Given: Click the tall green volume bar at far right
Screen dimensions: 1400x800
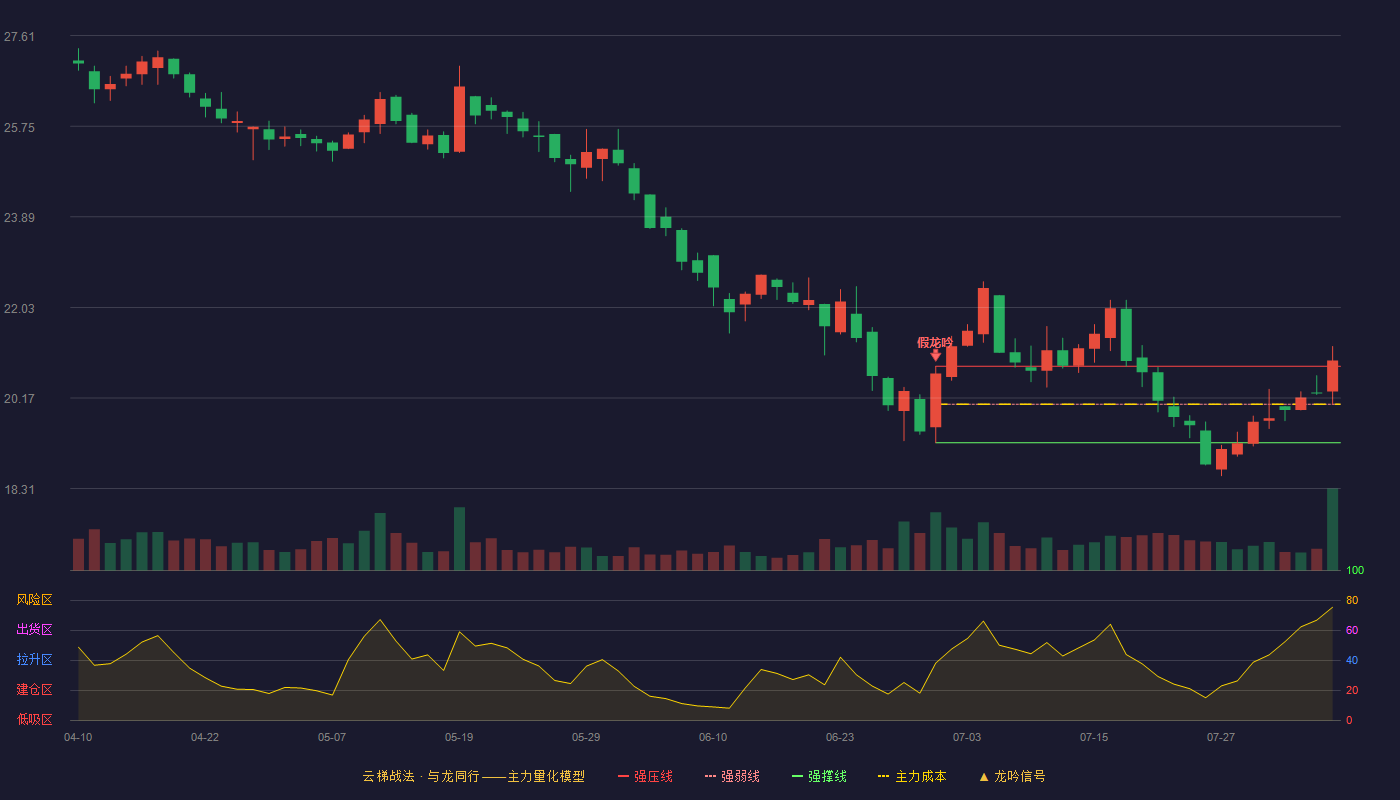Looking at the screenshot, I should (1332, 529).
